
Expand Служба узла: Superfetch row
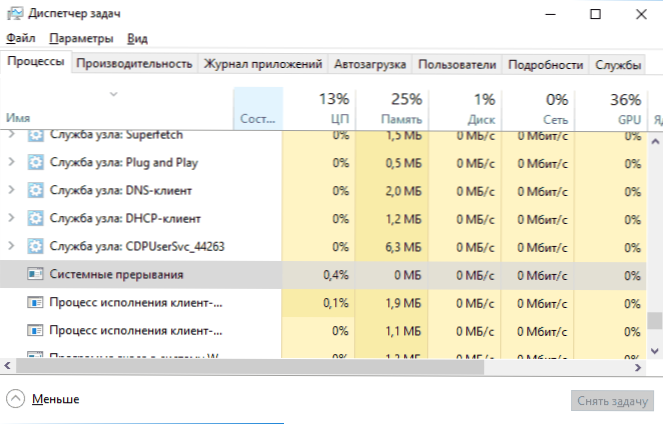coord(11,135)
